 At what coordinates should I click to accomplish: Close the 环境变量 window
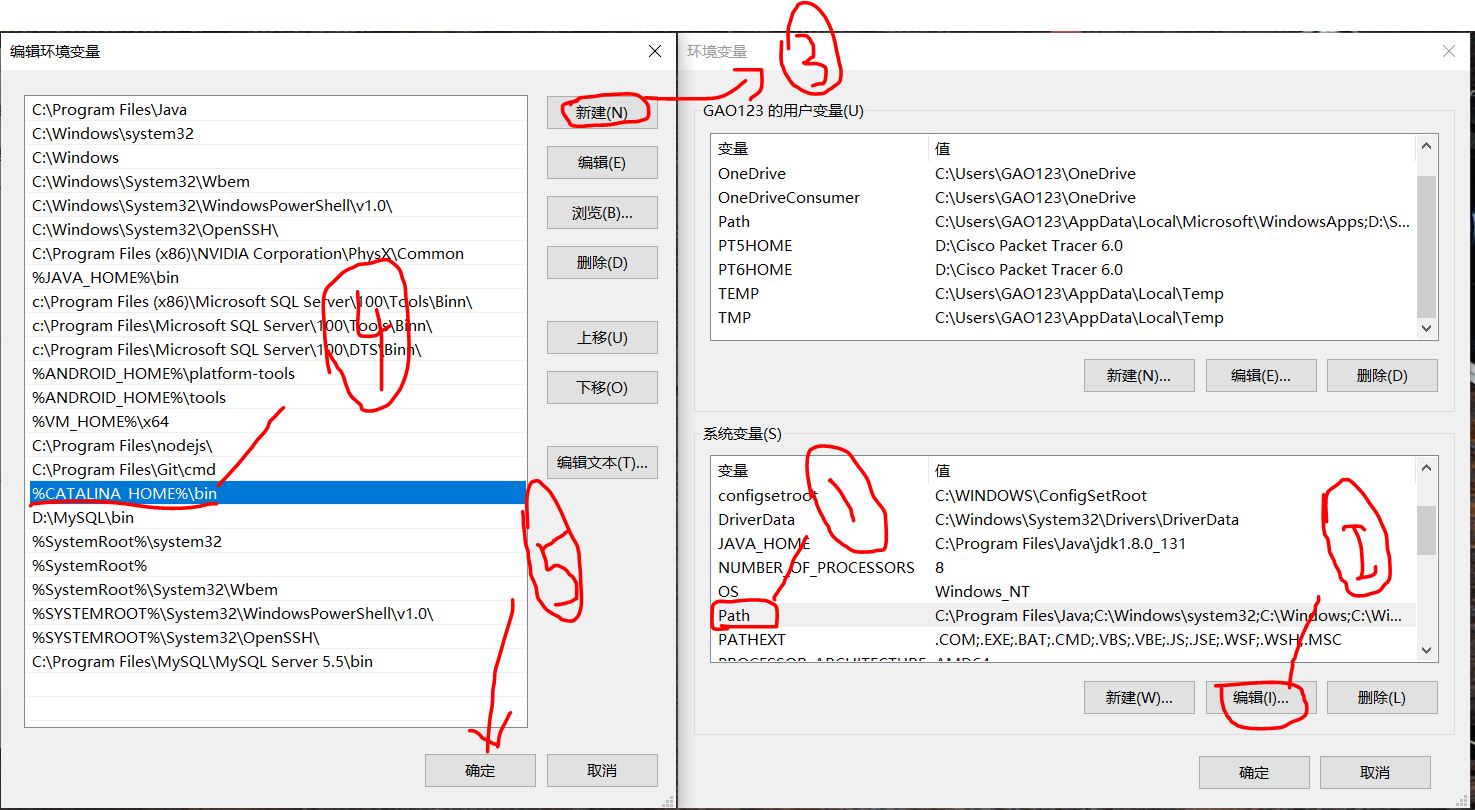pos(1448,51)
